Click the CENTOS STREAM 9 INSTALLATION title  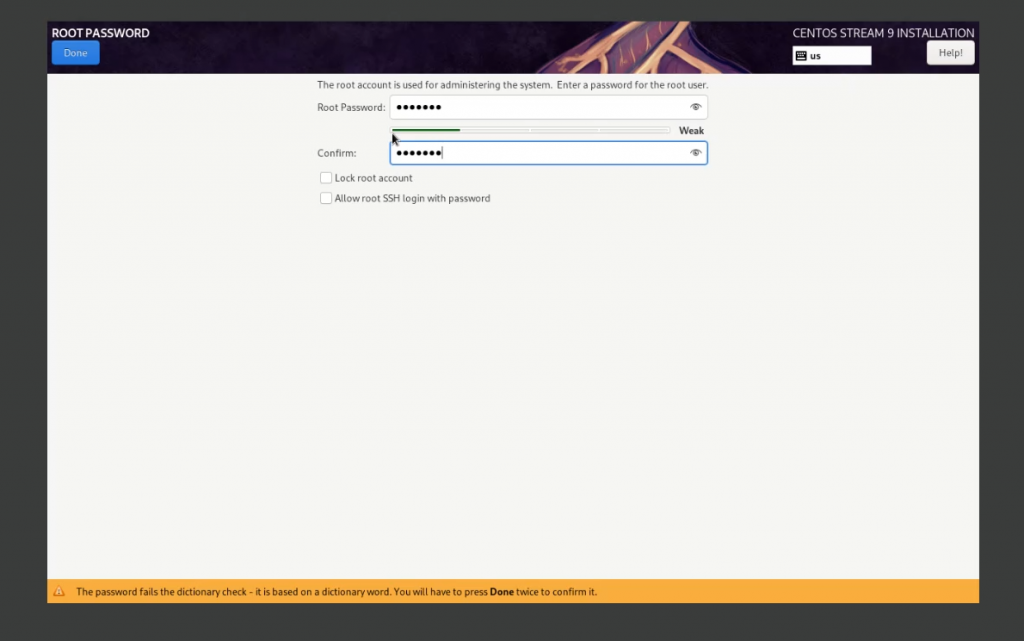883,33
